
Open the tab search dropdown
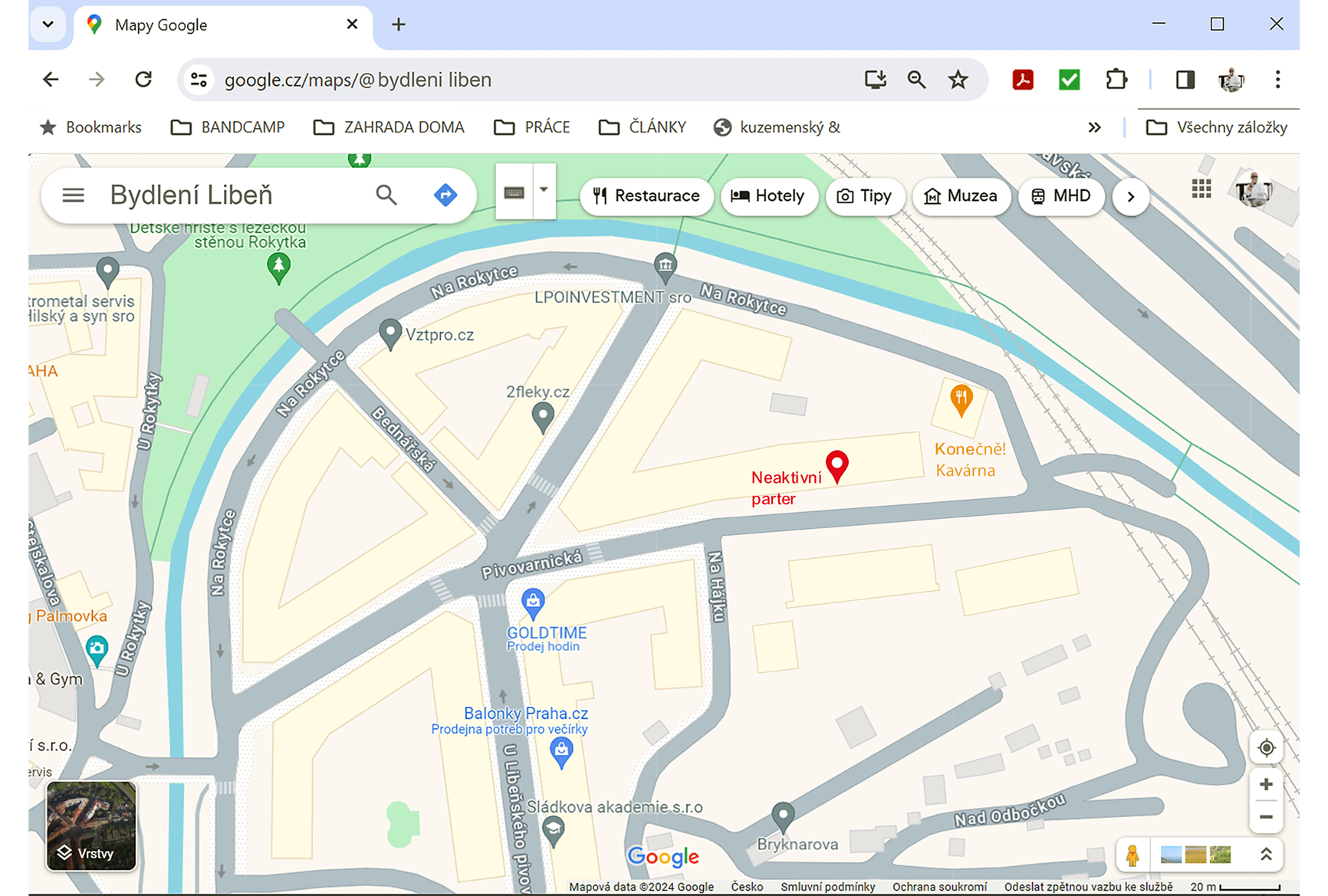[x=48, y=25]
